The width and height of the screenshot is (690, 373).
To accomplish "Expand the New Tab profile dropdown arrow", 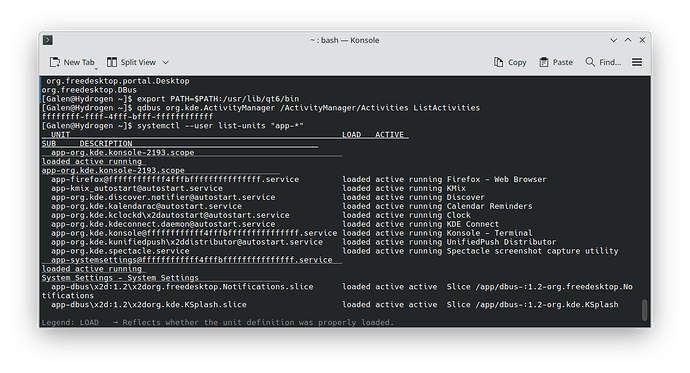I will click(x=96, y=69).
